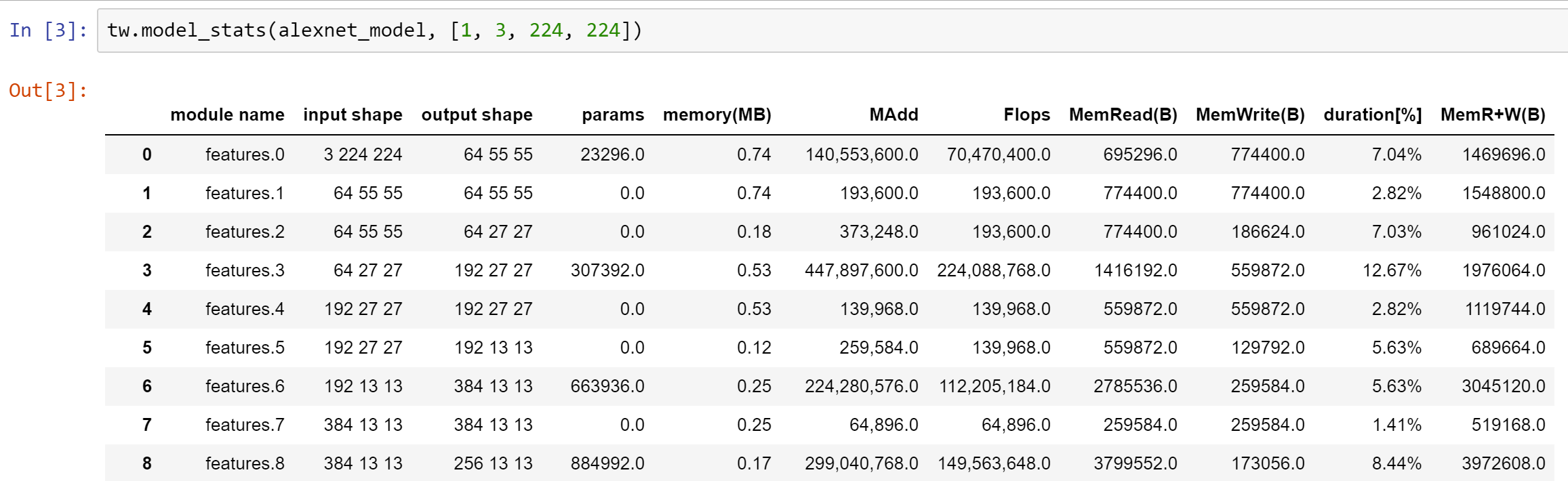
Task: Click Flops value 224,088,768.0
Action: (x=994, y=270)
